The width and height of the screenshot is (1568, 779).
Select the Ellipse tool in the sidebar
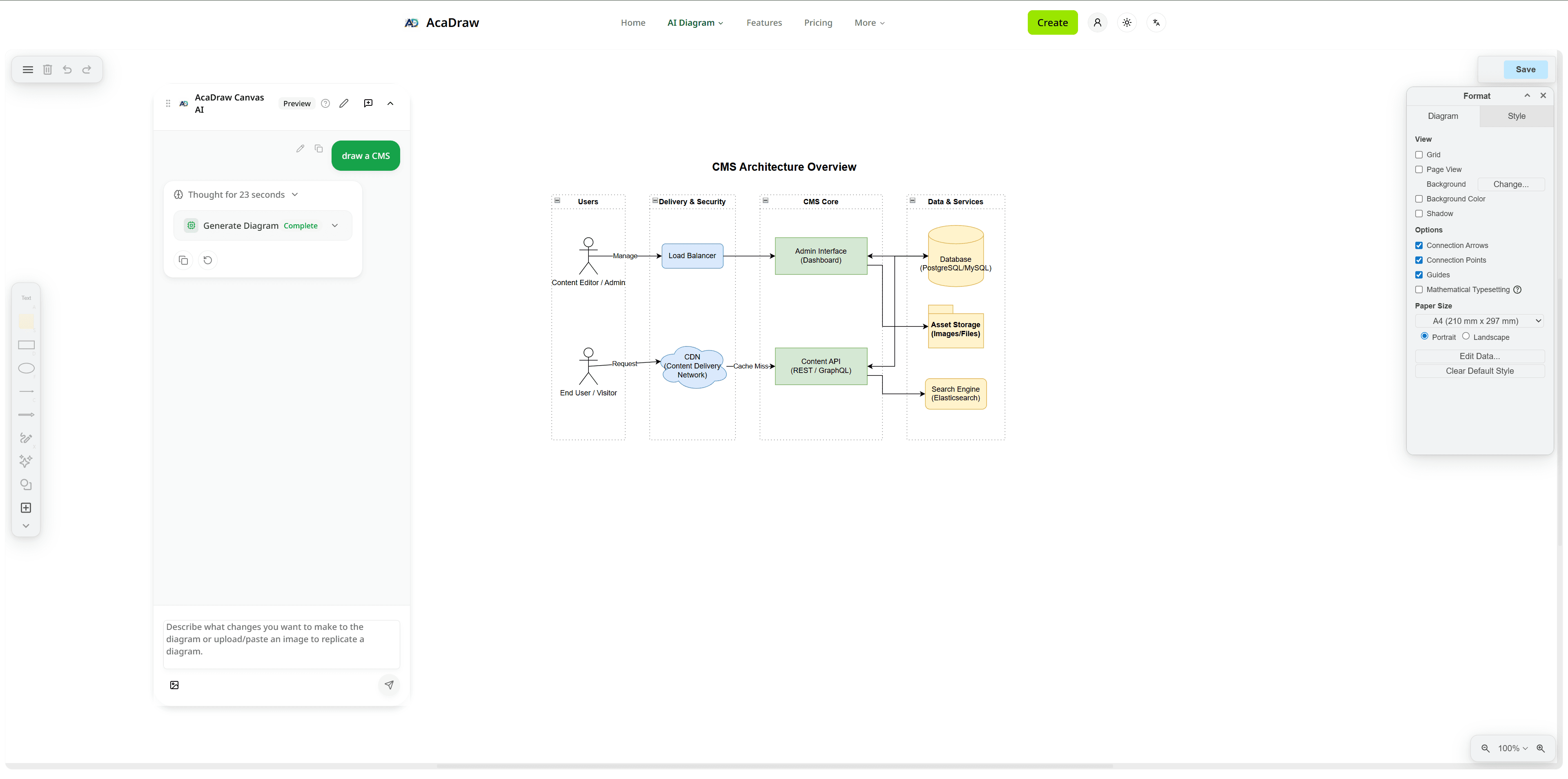point(26,368)
